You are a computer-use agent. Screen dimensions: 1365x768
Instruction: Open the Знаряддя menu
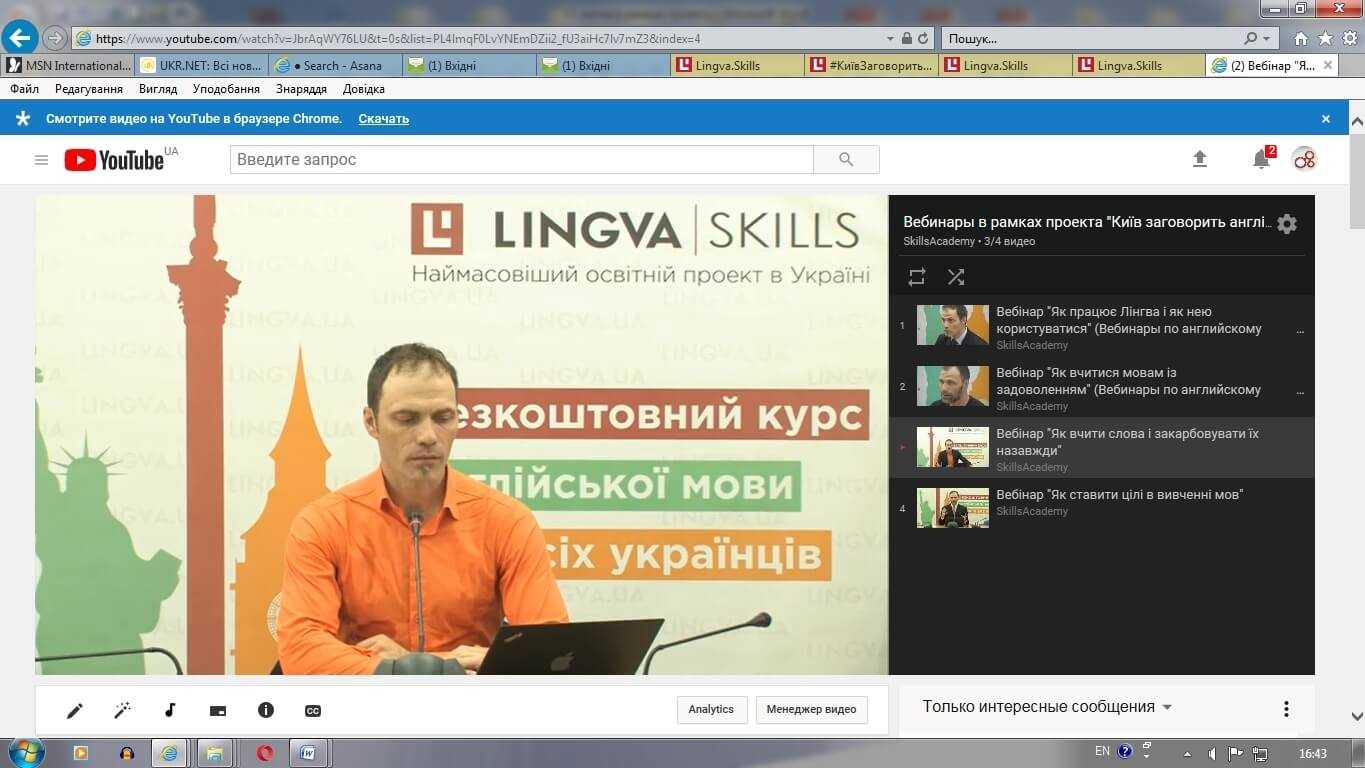(302, 89)
